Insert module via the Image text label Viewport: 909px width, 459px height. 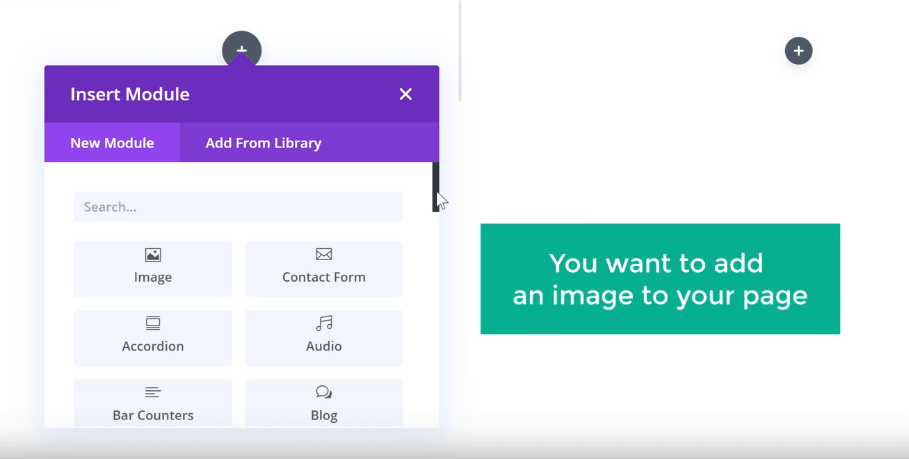153,278
